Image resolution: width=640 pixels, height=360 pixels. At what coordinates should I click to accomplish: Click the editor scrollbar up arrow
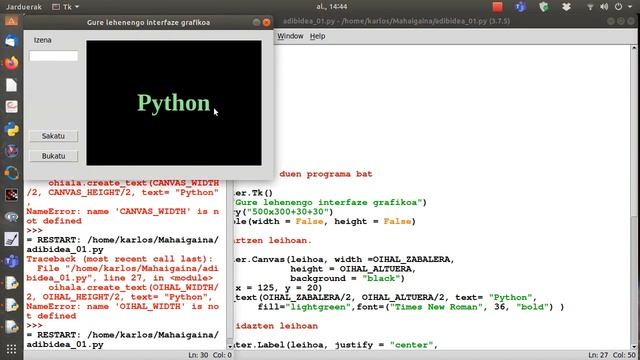tap(634, 49)
